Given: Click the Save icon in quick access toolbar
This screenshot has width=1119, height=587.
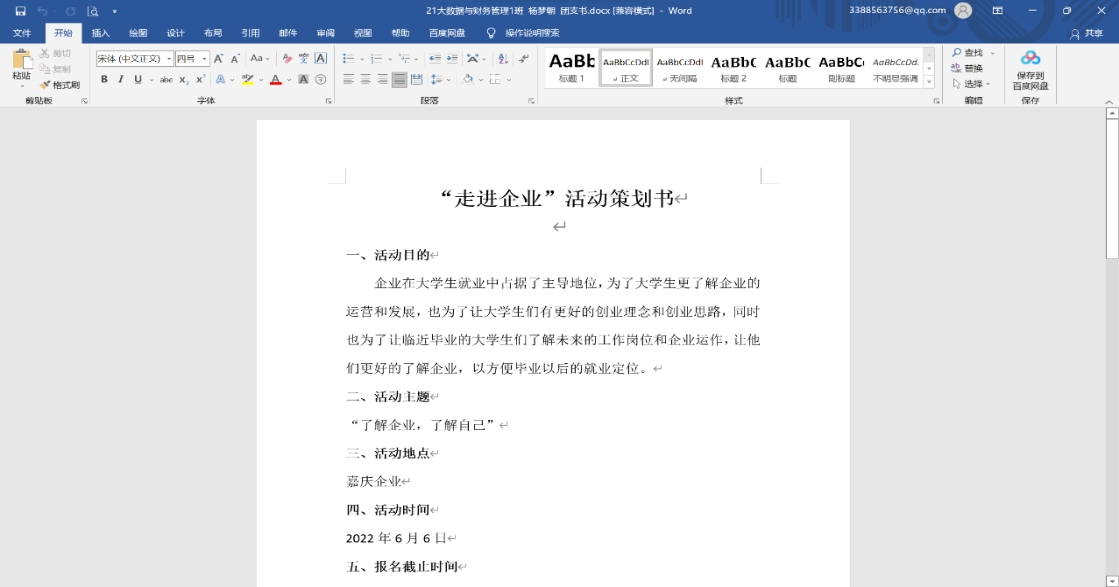Looking at the screenshot, I should pyautogui.click(x=20, y=11).
